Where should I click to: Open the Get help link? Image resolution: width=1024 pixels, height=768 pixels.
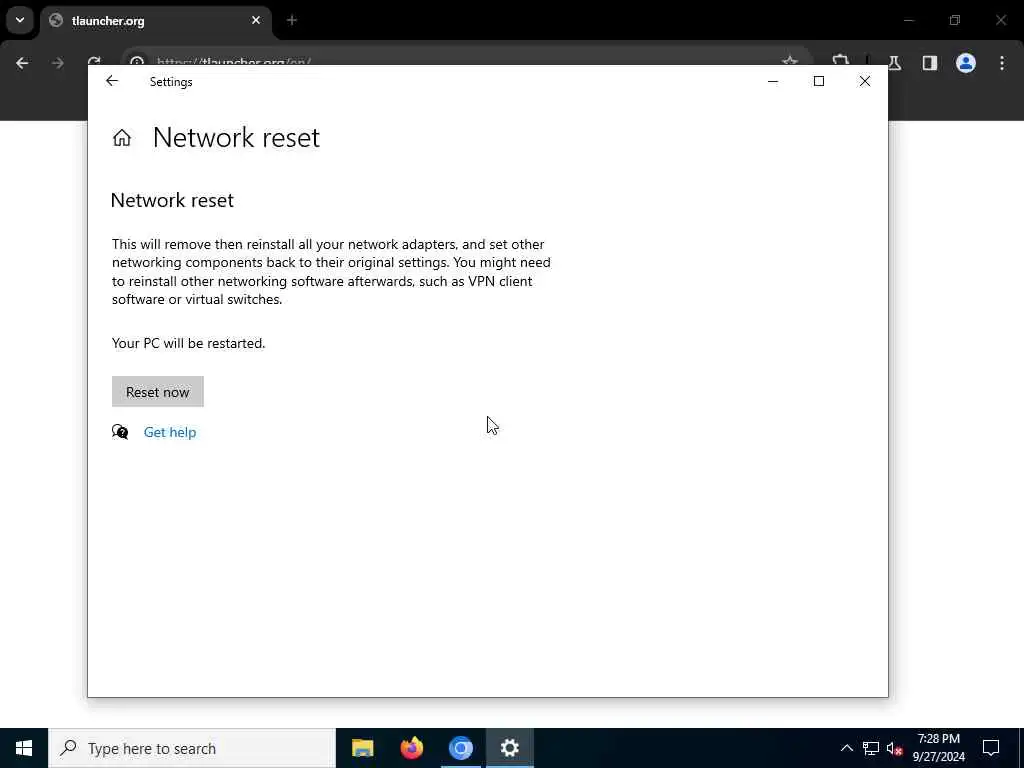point(170,432)
